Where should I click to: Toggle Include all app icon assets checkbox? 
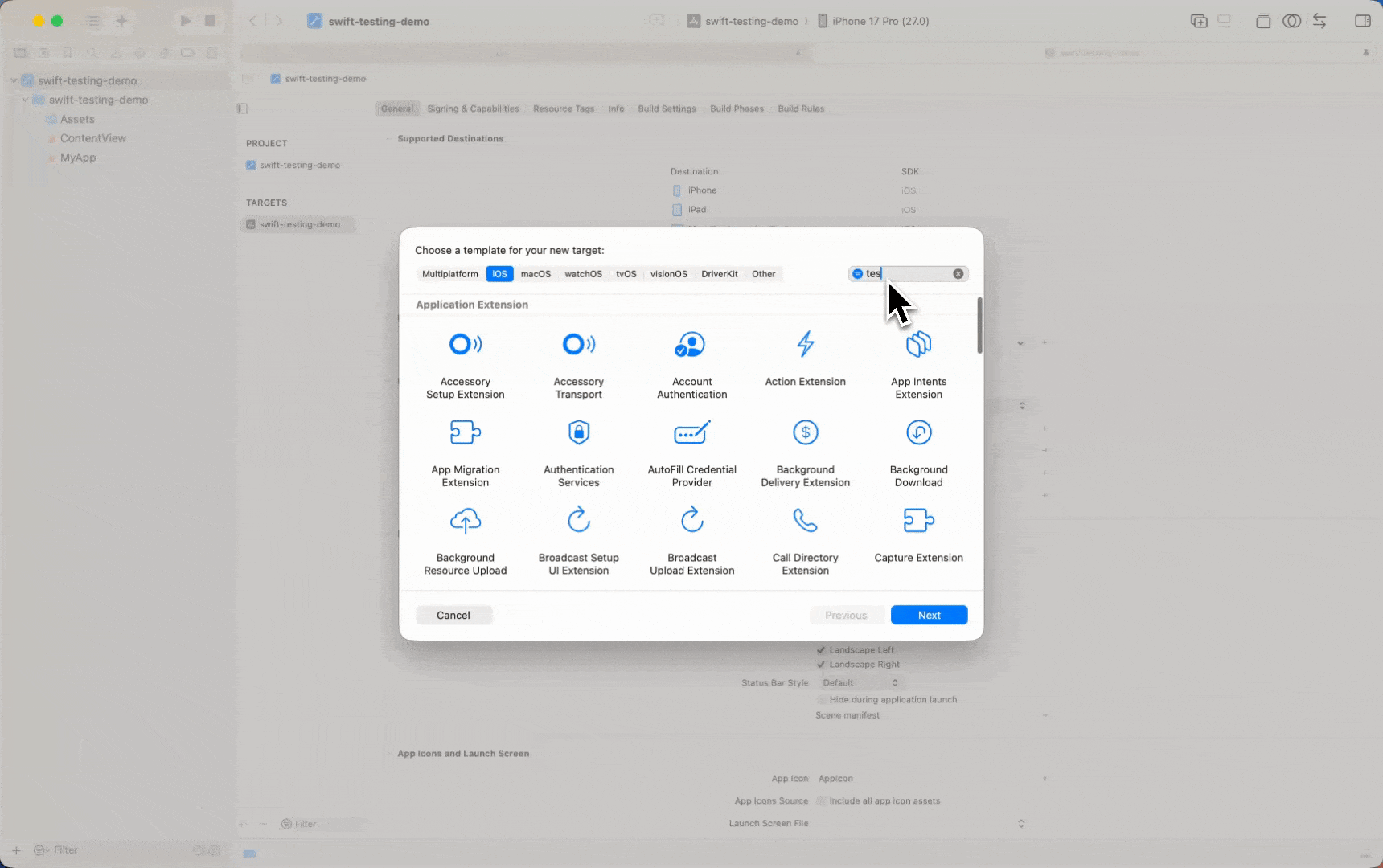821,801
